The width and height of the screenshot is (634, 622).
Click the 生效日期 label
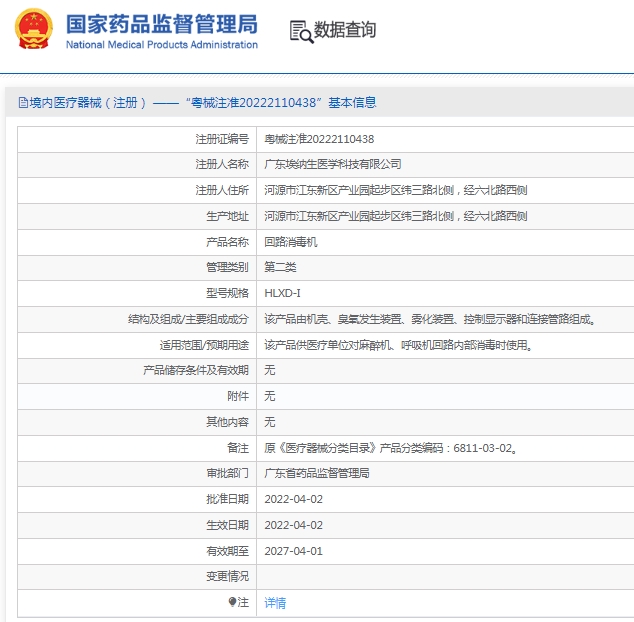tap(227, 525)
